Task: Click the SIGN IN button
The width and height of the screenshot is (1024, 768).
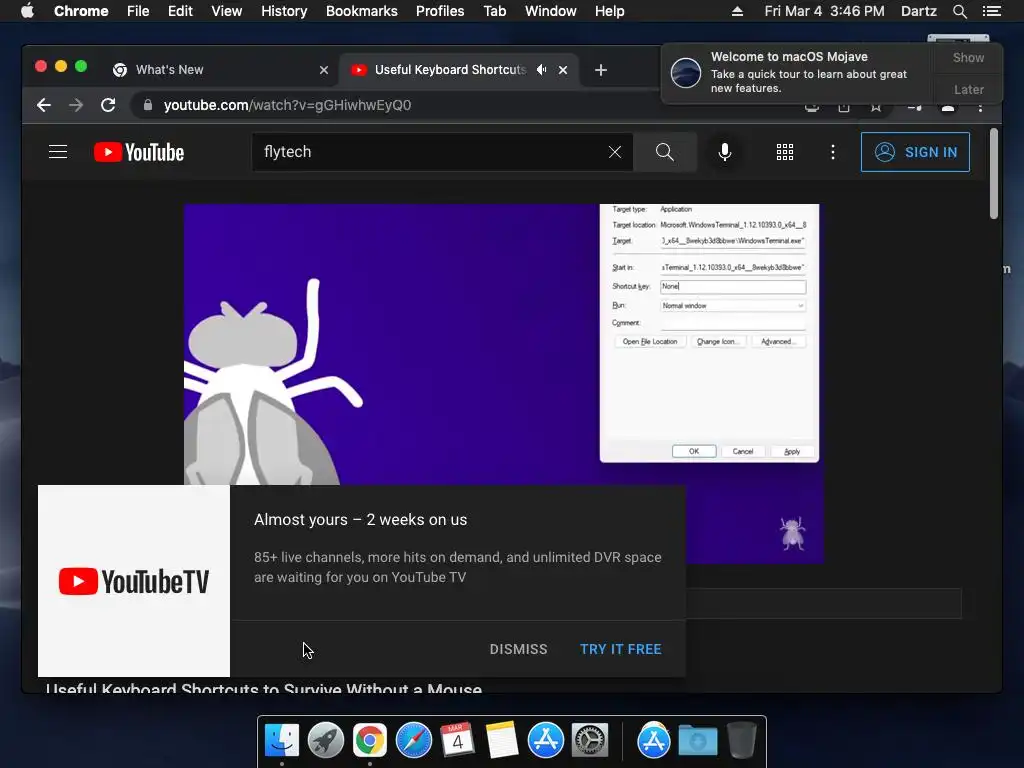Action: pyautogui.click(x=915, y=152)
